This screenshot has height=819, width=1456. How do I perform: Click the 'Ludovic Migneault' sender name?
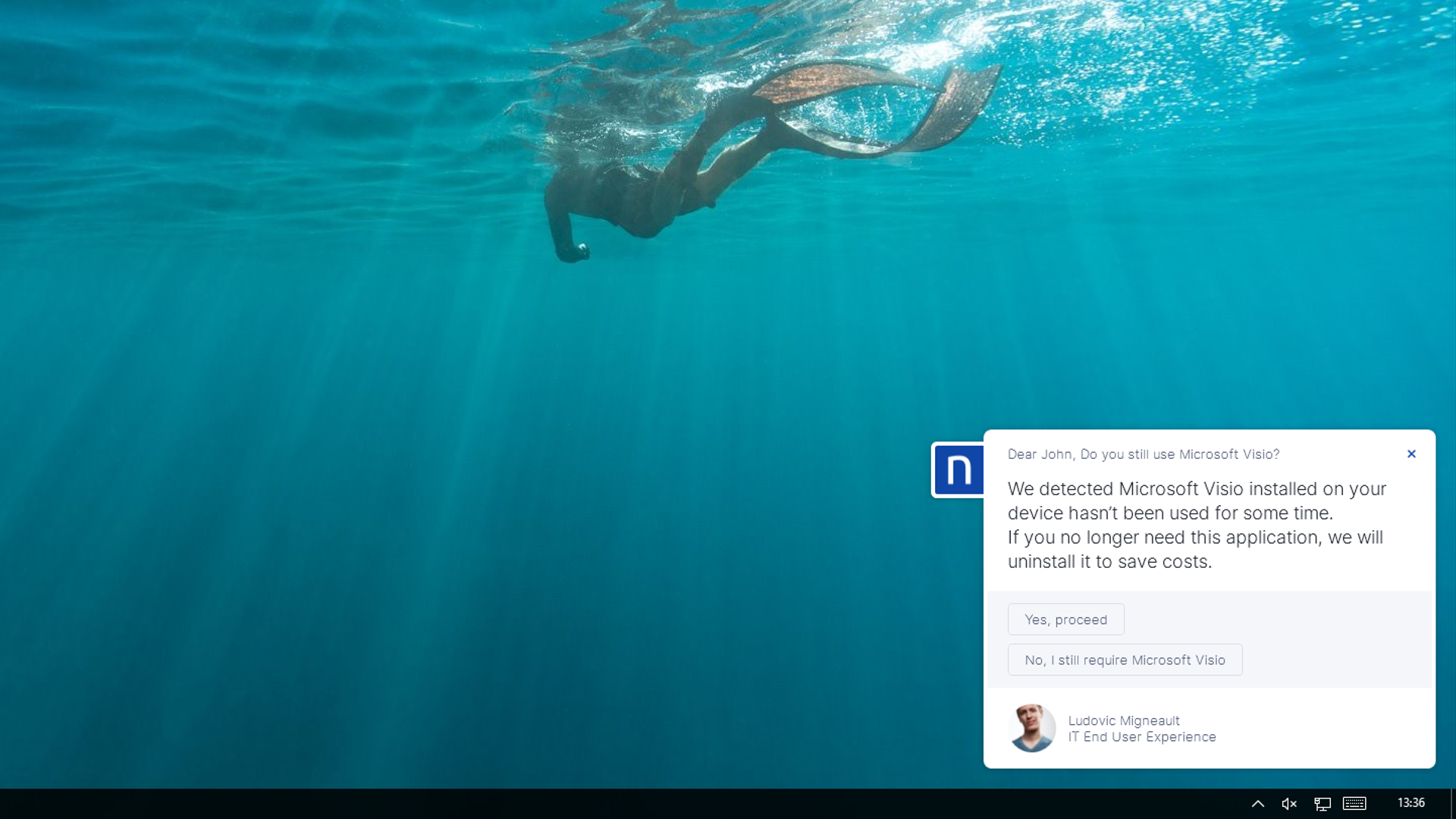1124,720
